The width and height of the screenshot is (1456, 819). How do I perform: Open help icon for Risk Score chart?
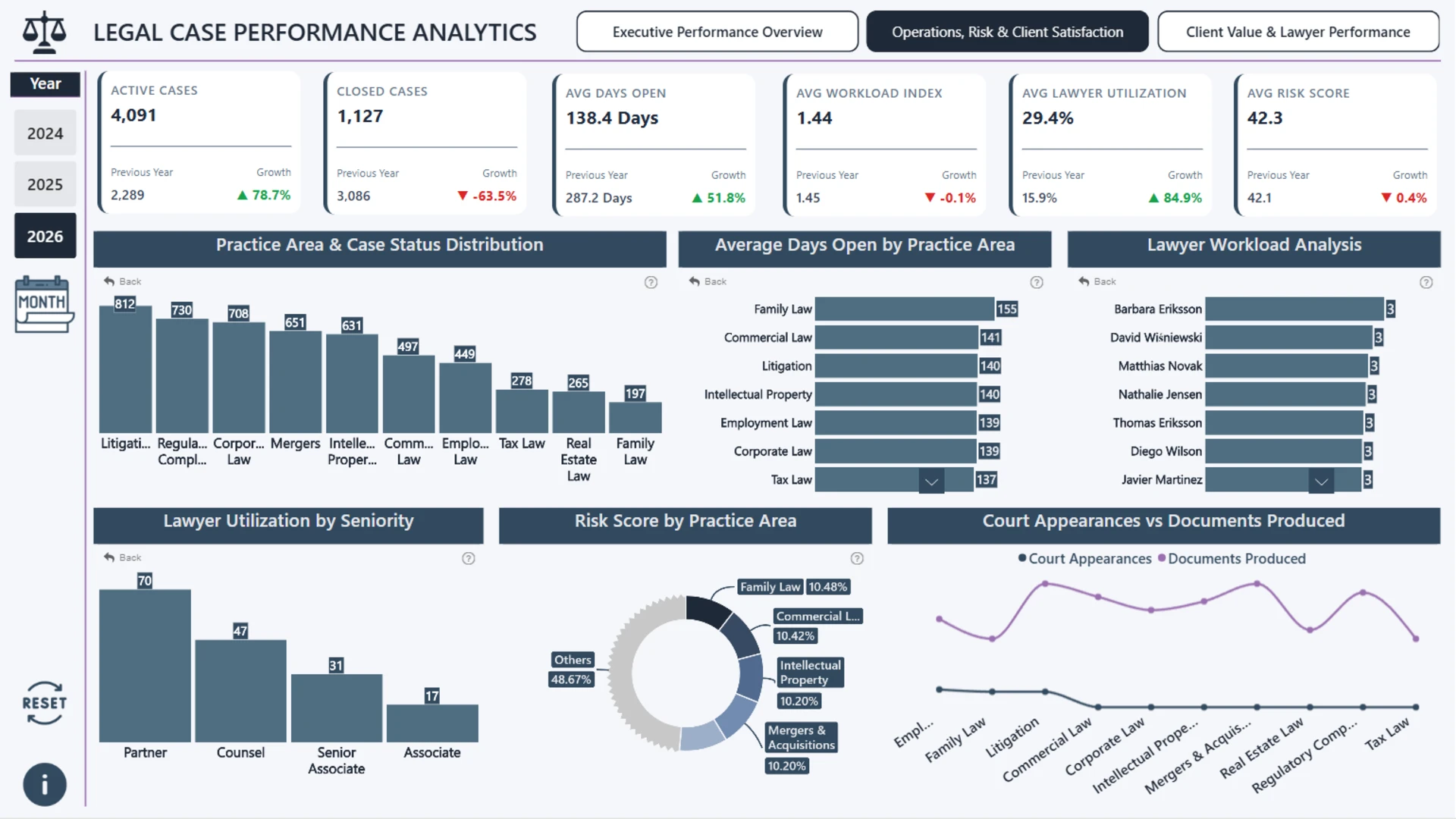pos(857,558)
